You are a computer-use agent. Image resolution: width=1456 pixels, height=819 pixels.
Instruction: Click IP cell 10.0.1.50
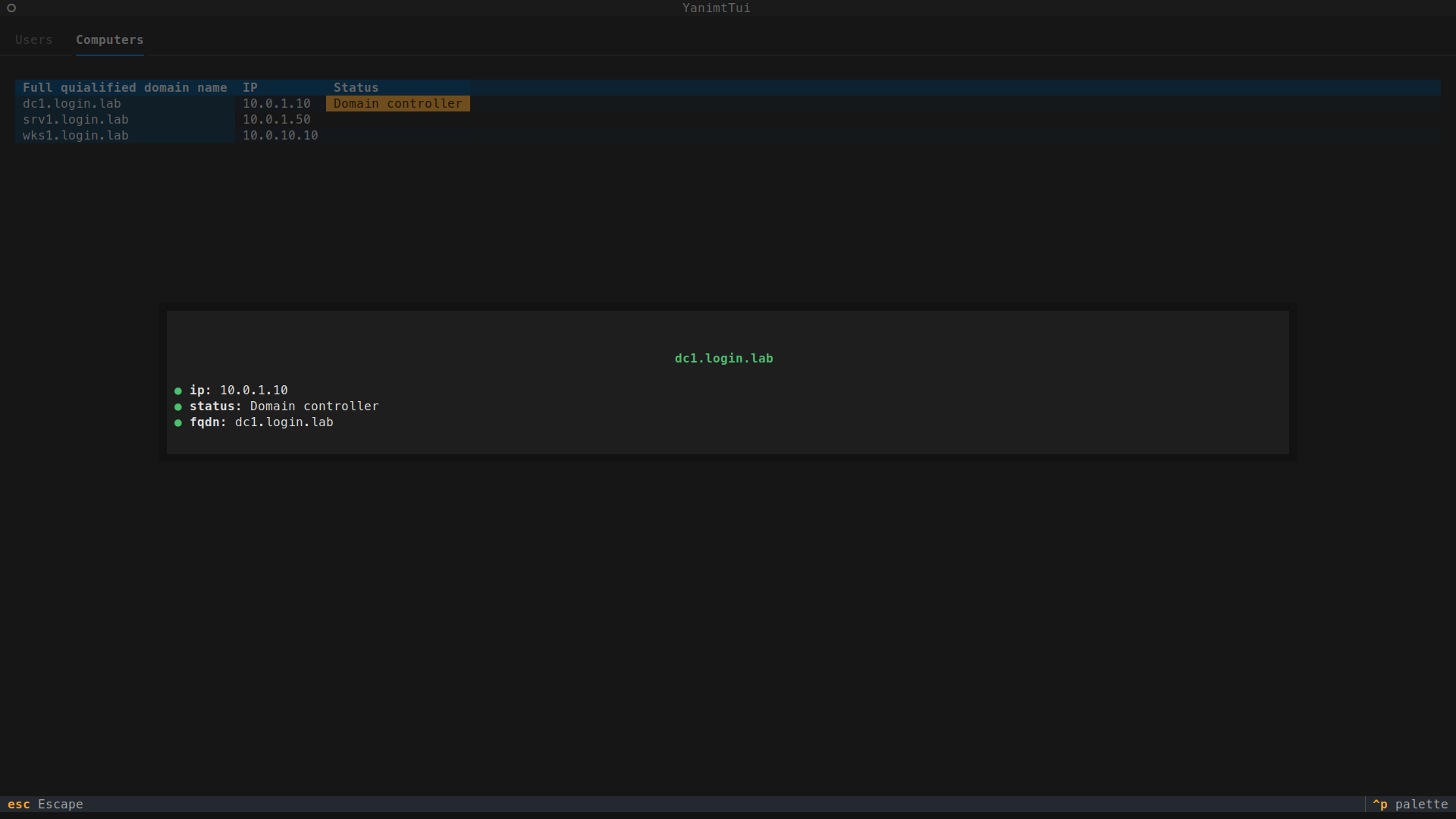coord(276,120)
